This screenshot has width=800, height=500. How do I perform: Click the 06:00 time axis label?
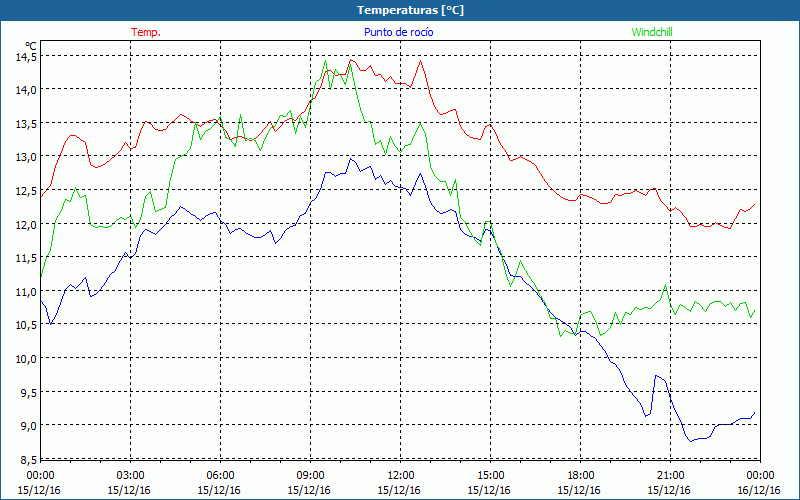(221, 475)
